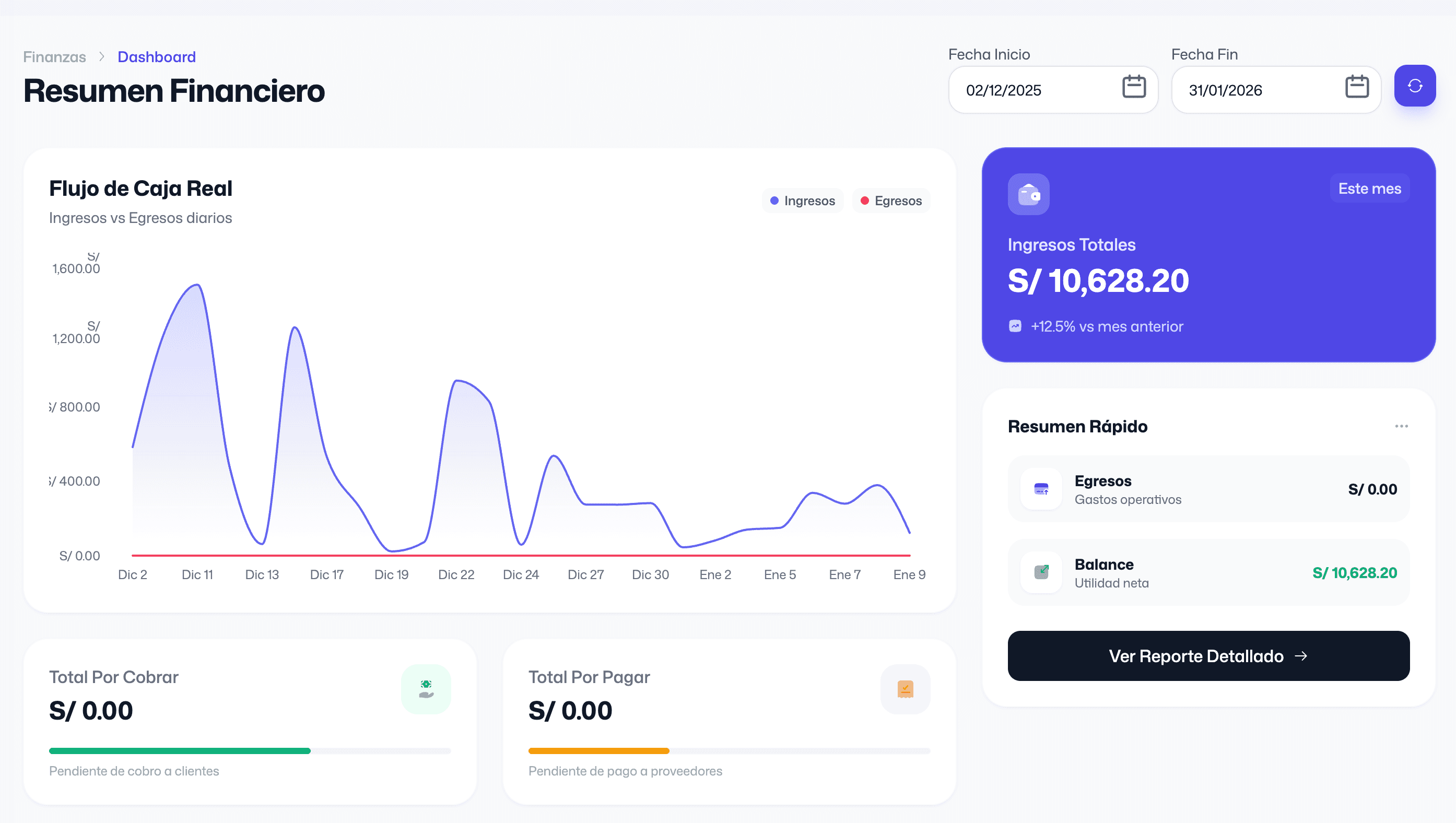Click the Fecha Fin date field showing 31/01/2026
This screenshot has width=1456, height=823.
pyautogui.click(x=1225, y=90)
